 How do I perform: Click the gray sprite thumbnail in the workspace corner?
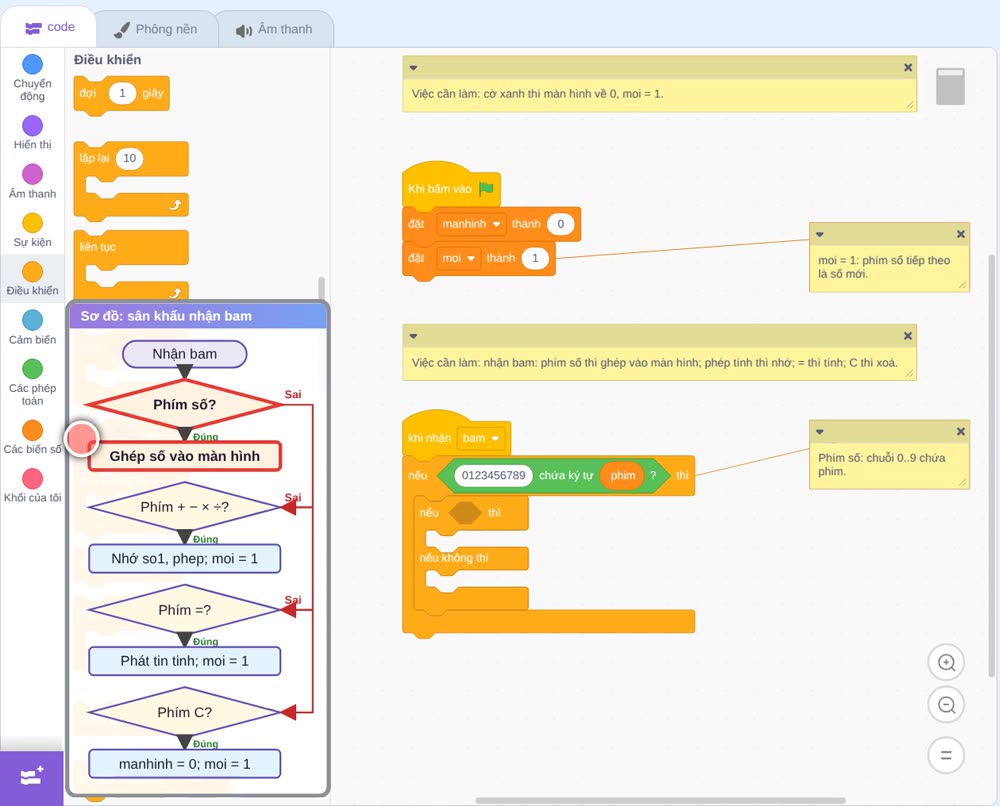[x=950, y=86]
